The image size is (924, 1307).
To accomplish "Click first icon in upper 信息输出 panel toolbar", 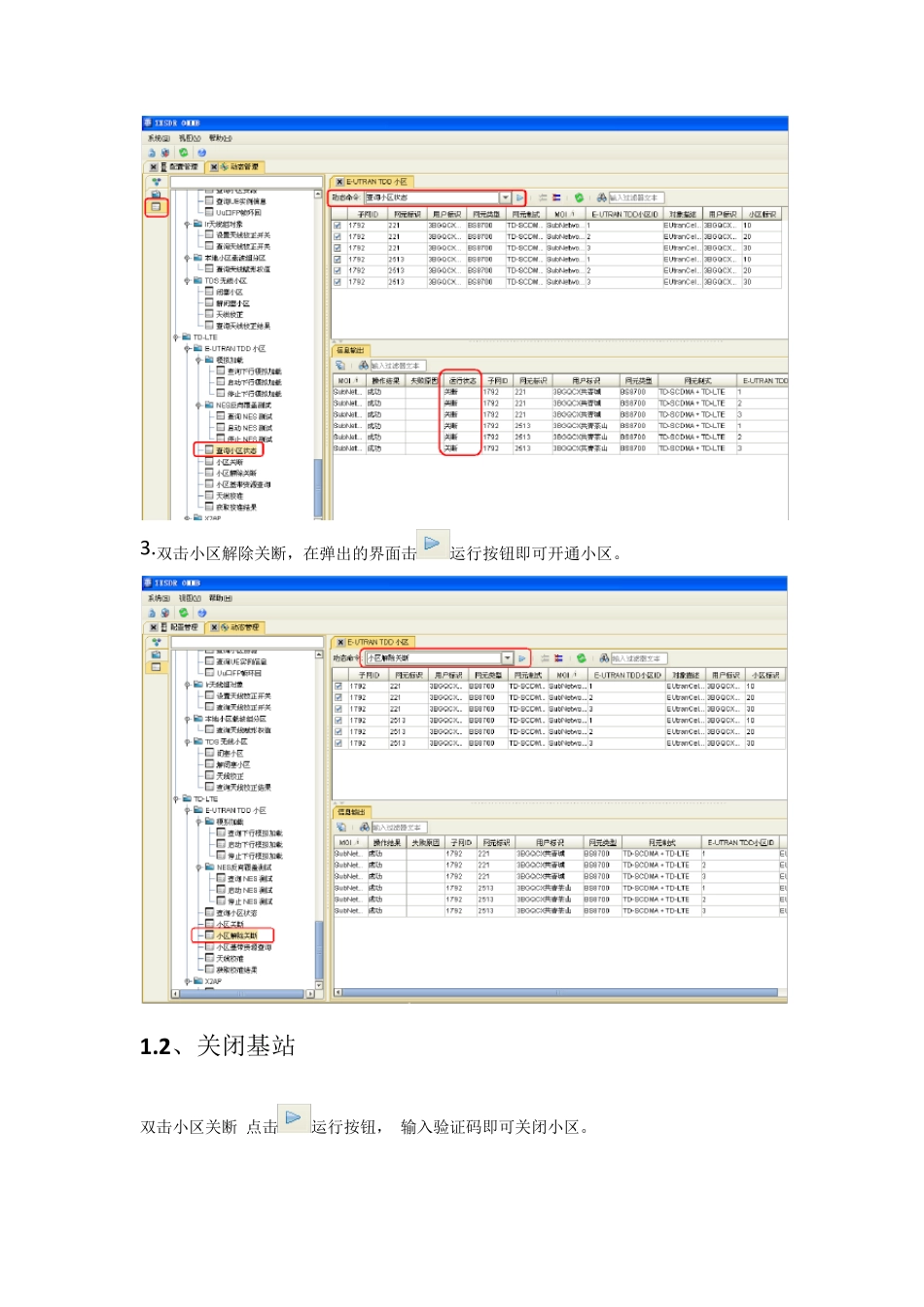I will click(340, 366).
